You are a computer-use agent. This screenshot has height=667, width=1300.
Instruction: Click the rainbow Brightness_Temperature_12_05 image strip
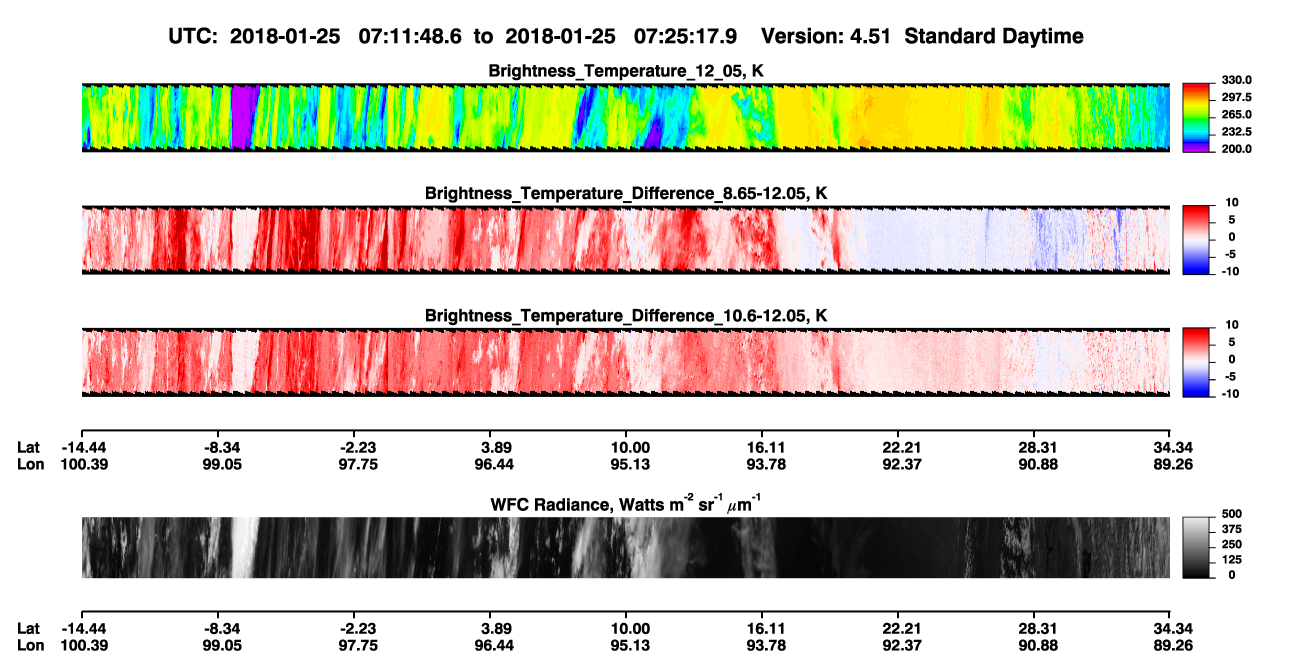(625, 117)
